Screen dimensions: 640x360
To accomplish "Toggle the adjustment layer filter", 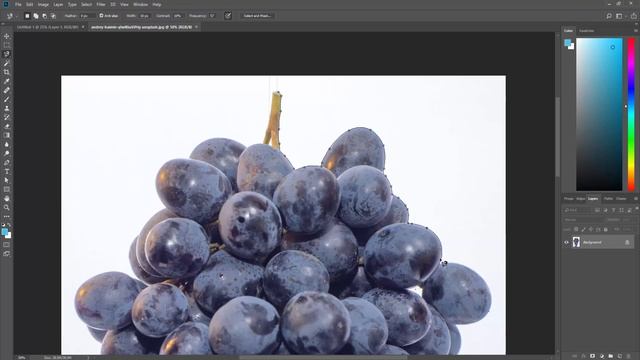I will pyautogui.click(x=605, y=210).
